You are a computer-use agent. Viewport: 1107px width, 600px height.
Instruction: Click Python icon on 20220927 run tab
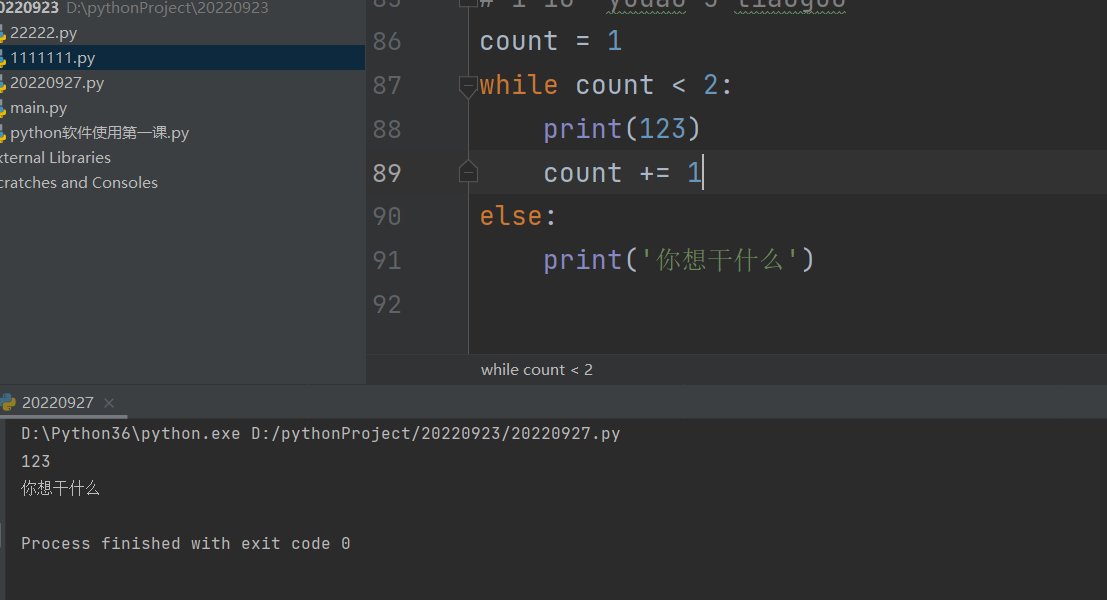tap(8, 402)
